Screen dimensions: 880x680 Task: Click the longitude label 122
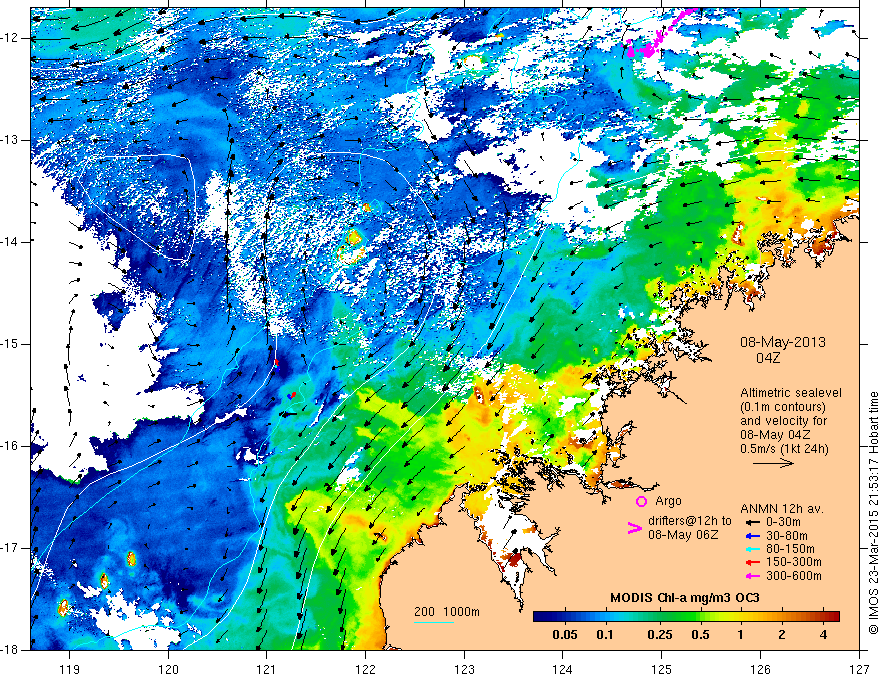(365, 669)
